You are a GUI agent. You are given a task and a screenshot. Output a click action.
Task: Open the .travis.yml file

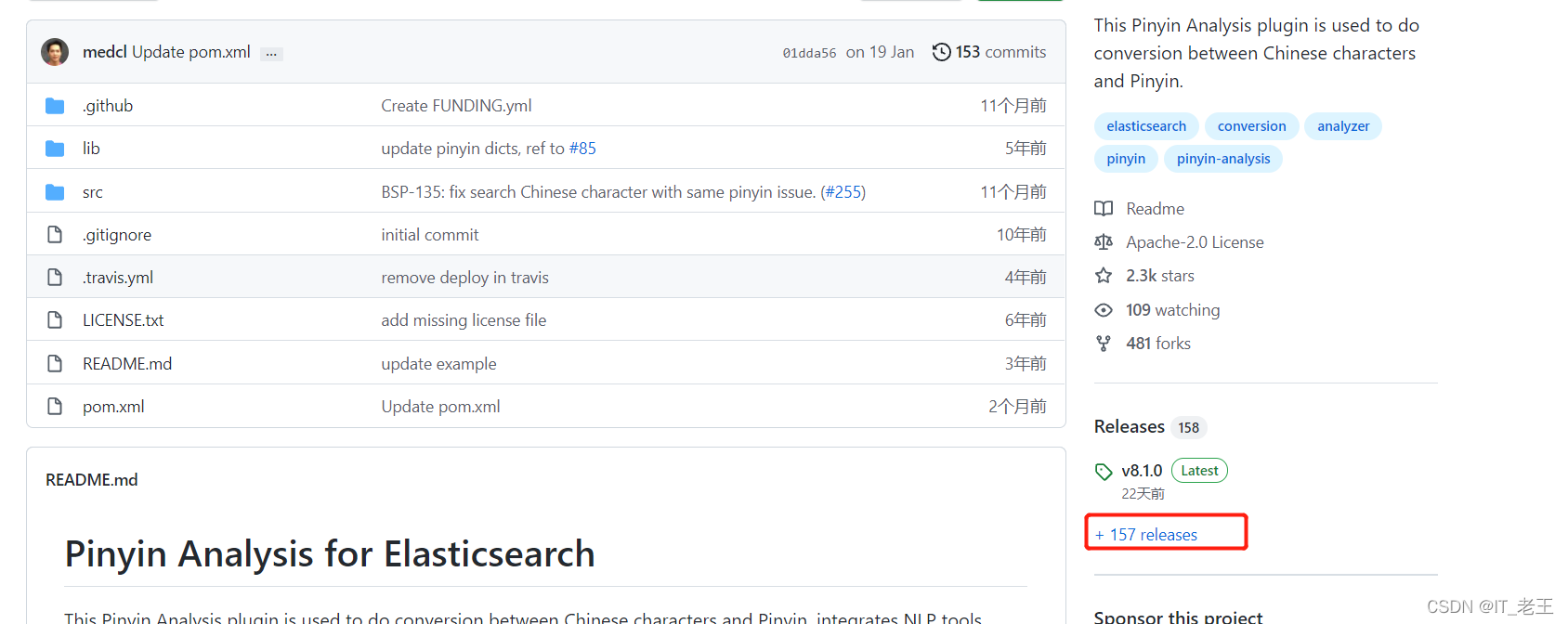[118, 278]
